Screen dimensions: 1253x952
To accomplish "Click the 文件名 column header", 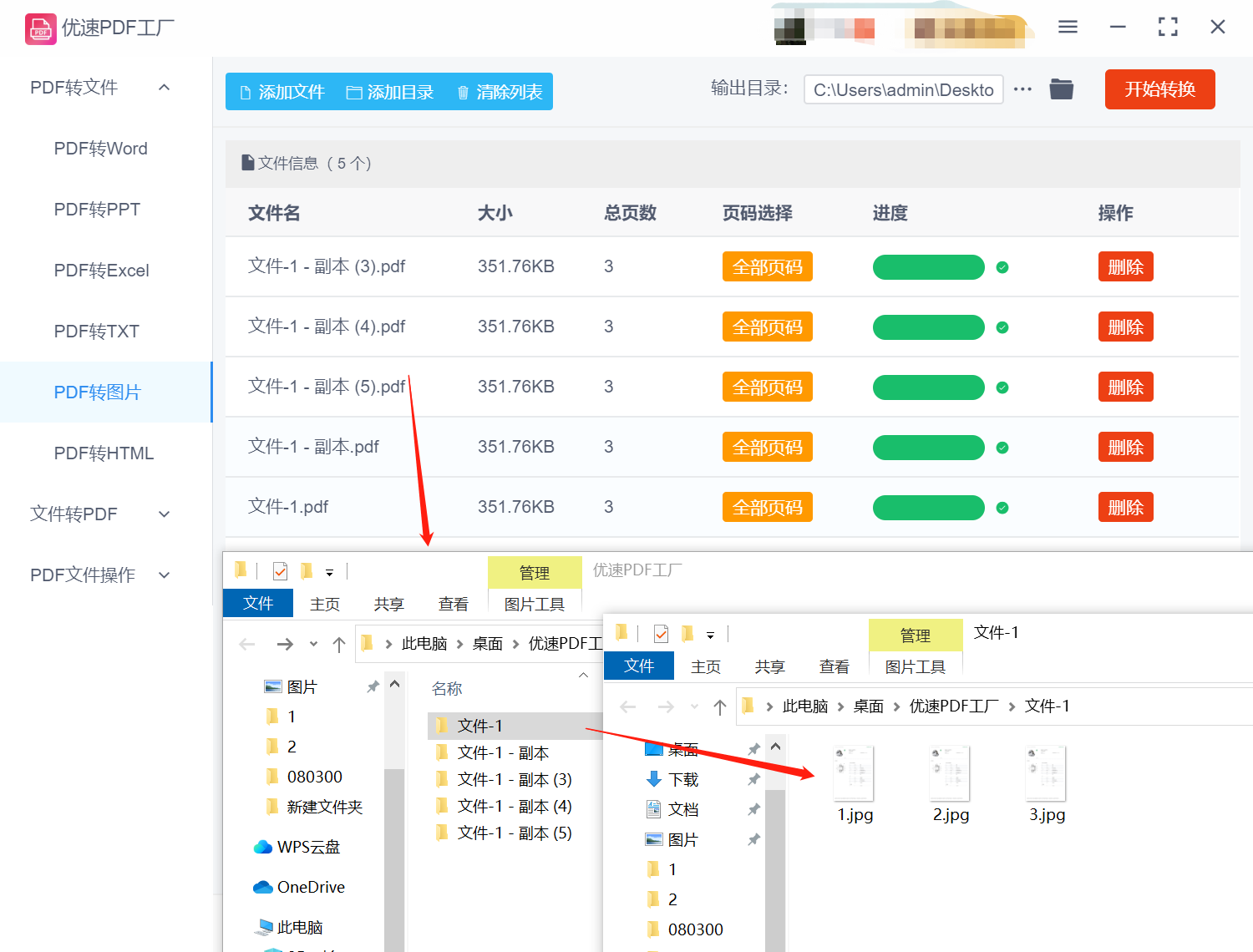I will [x=274, y=213].
